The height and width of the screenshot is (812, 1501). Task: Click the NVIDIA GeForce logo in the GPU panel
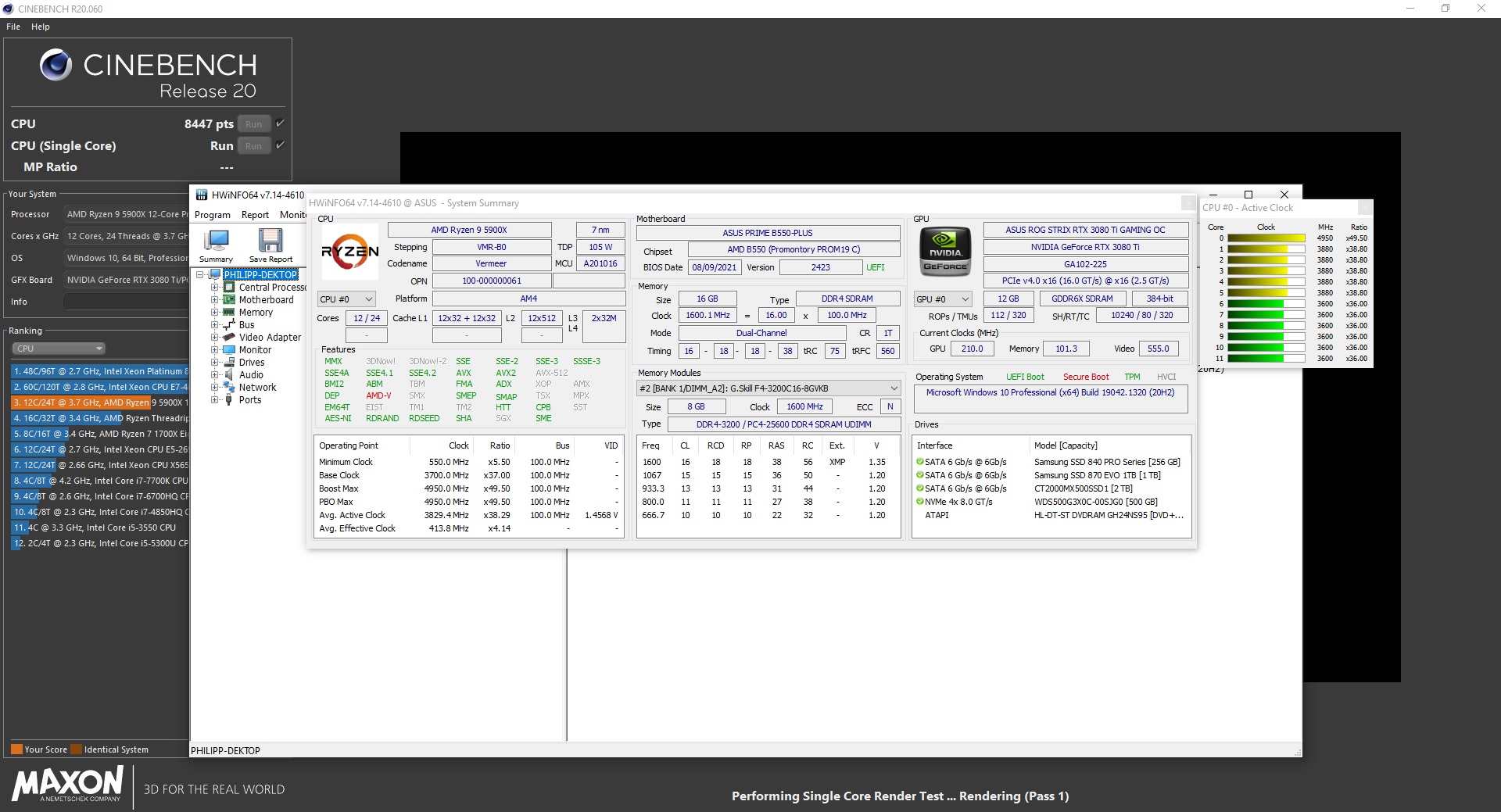[945, 252]
